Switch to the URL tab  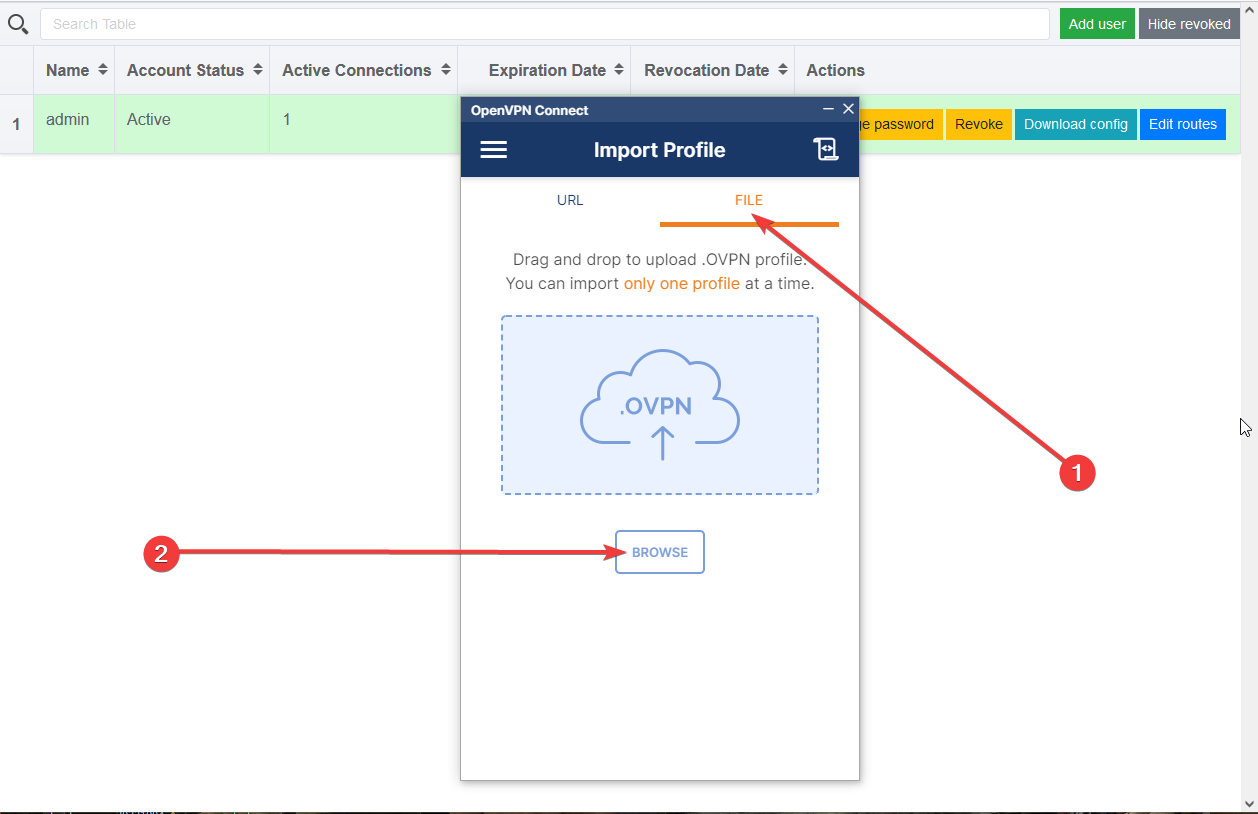(570, 200)
